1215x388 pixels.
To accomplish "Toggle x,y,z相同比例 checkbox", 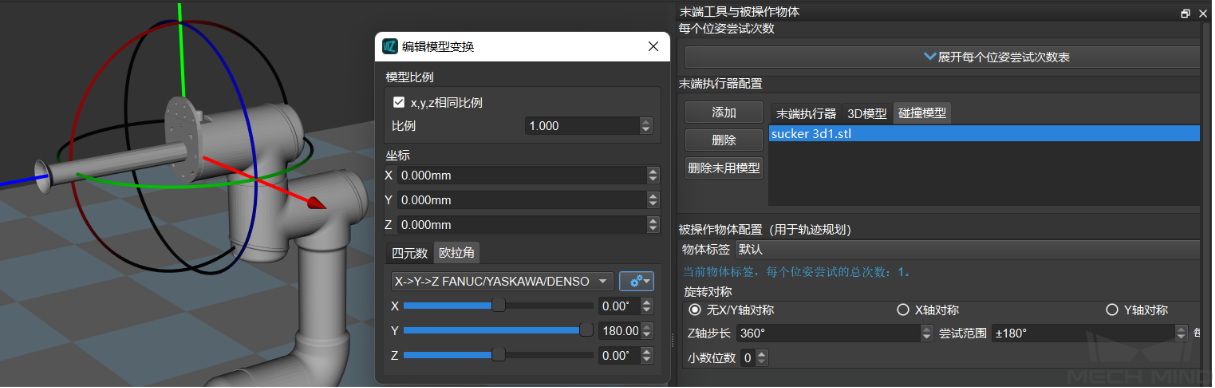I will [x=399, y=102].
